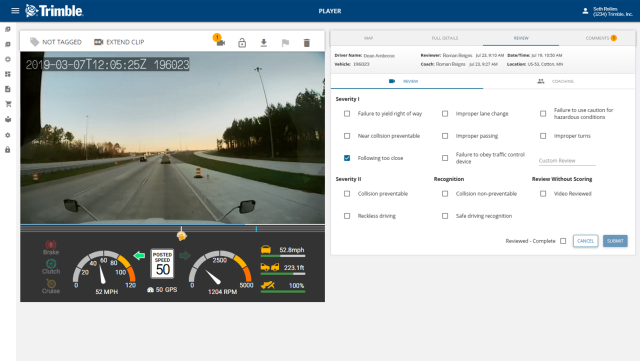
Task: Open the sidebar grid dashboard icon
Action: tap(8, 74)
